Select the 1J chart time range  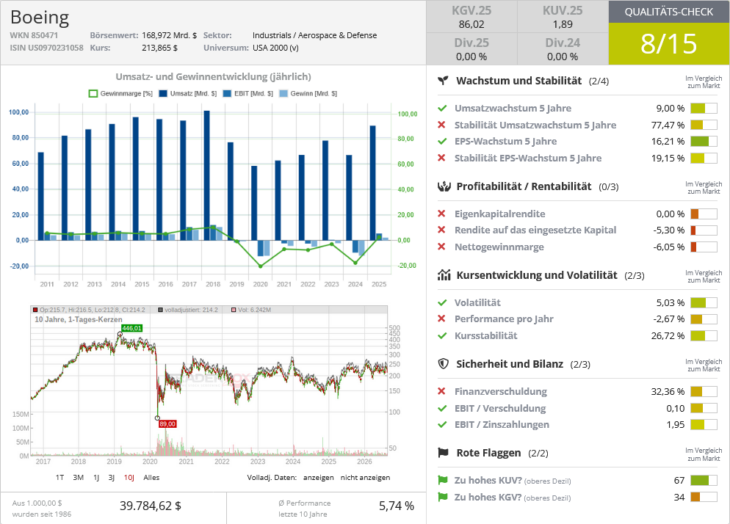(x=96, y=477)
